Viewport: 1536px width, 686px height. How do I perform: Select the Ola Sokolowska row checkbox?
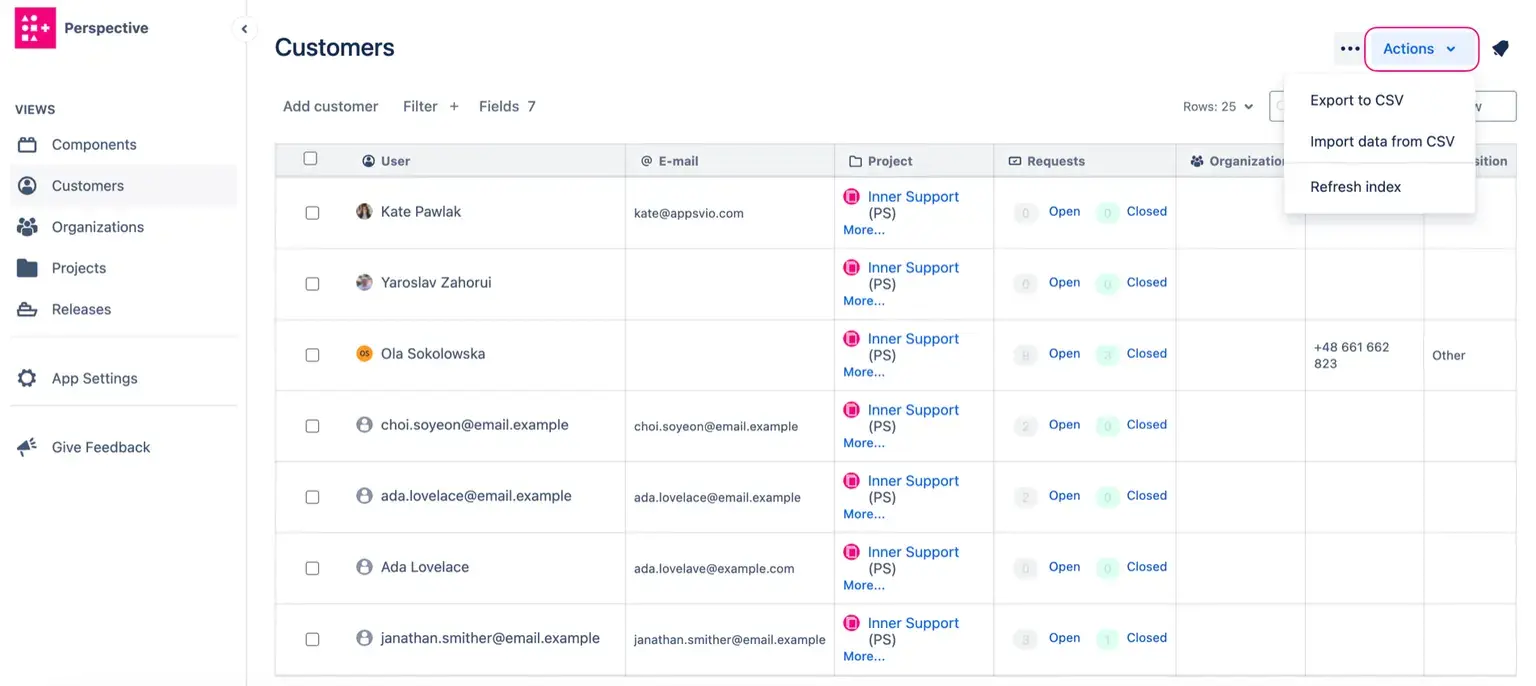click(x=312, y=355)
